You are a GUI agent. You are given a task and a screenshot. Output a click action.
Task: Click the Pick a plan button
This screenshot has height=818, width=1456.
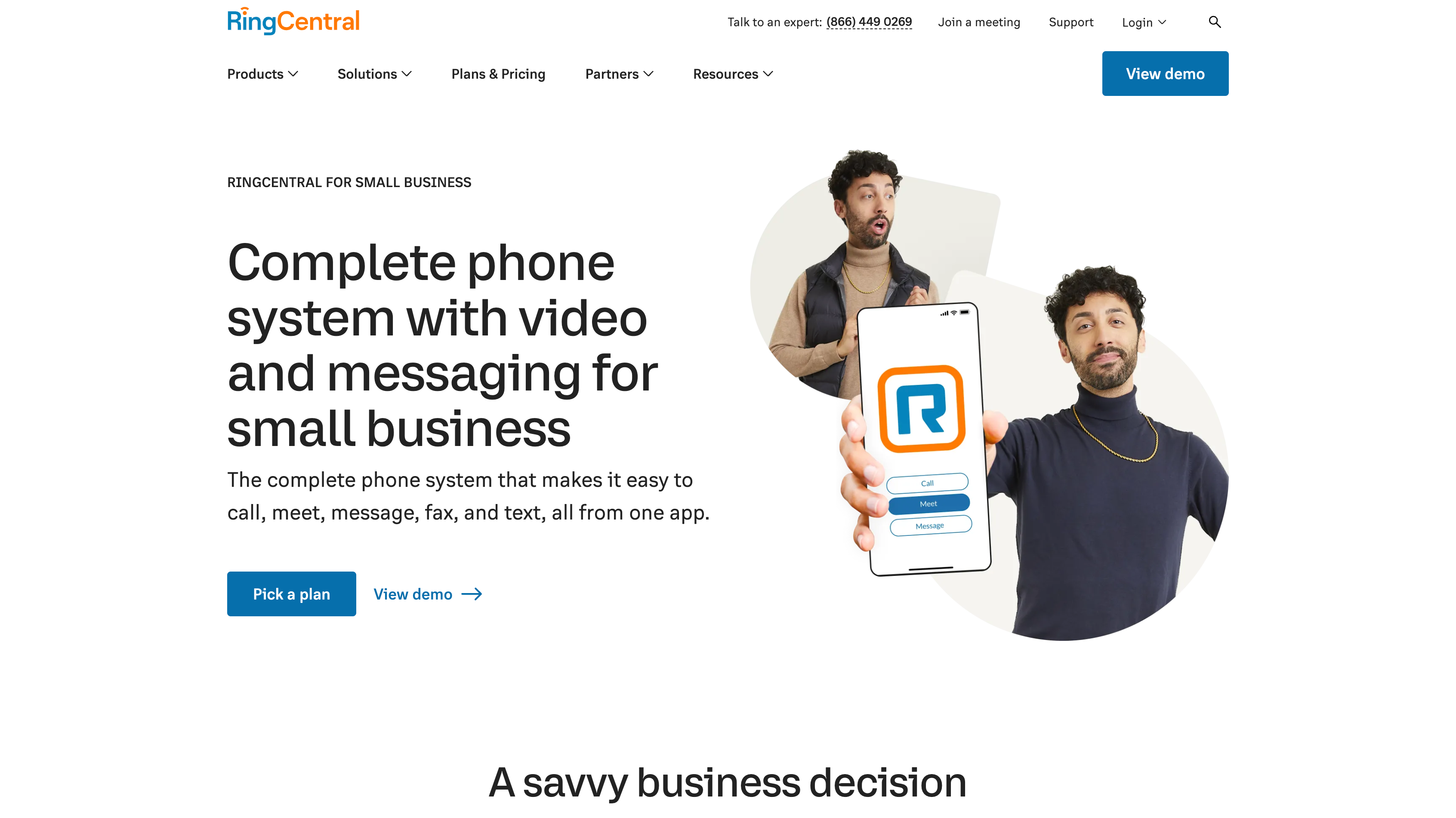point(291,594)
